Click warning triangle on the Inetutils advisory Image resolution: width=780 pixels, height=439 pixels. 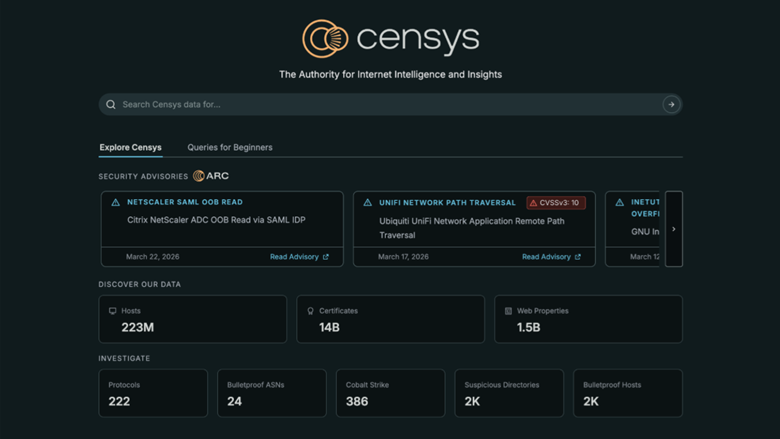619,203
